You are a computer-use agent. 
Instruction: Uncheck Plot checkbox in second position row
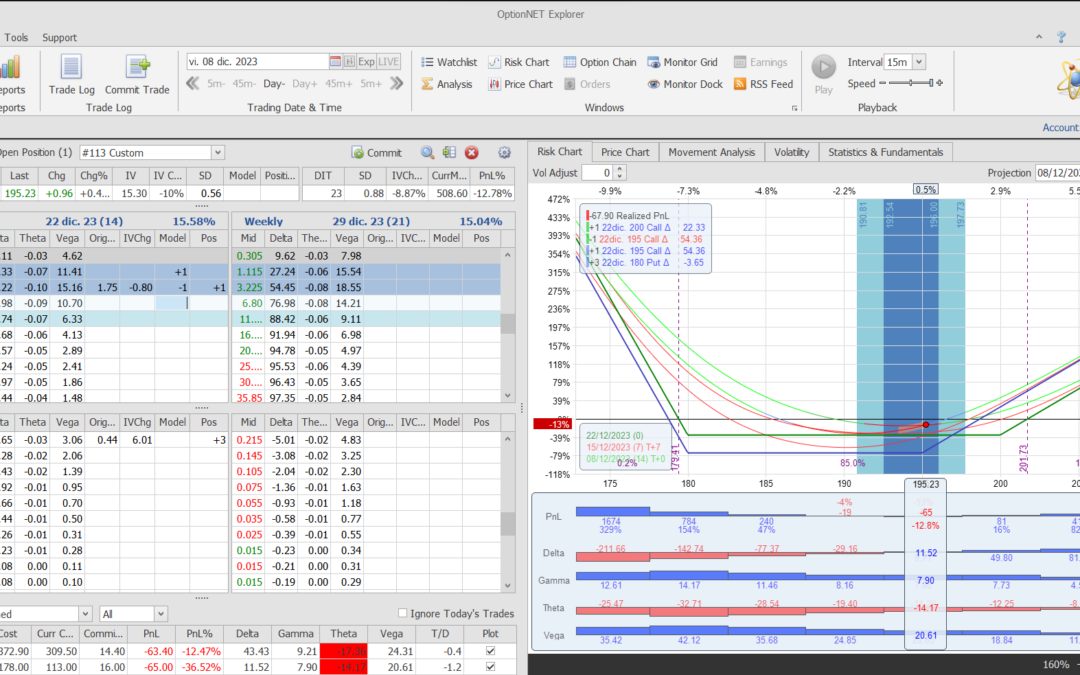[489, 667]
